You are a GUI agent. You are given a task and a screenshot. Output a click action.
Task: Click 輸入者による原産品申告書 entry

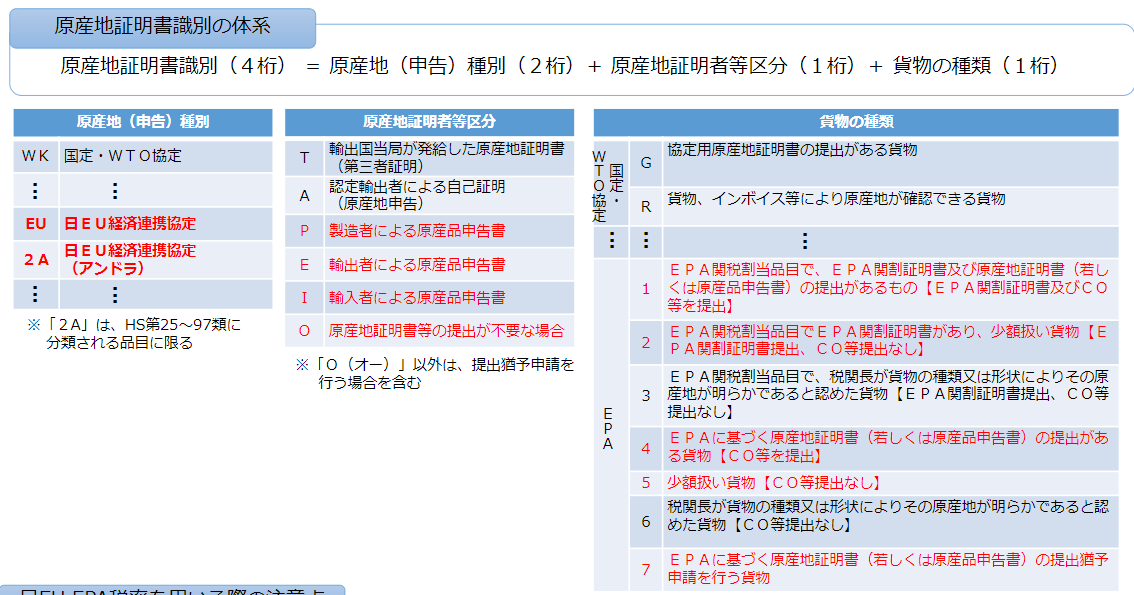[417, 297]
